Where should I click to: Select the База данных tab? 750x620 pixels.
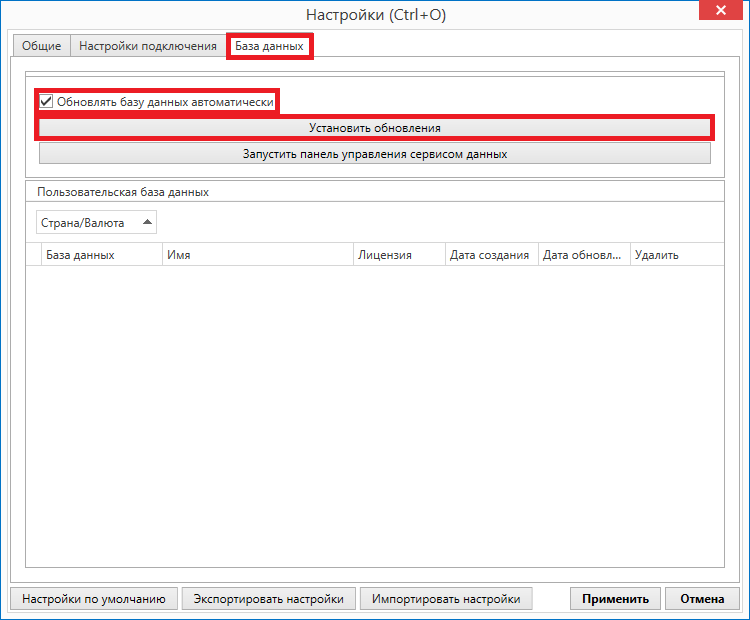pos(269,46)
